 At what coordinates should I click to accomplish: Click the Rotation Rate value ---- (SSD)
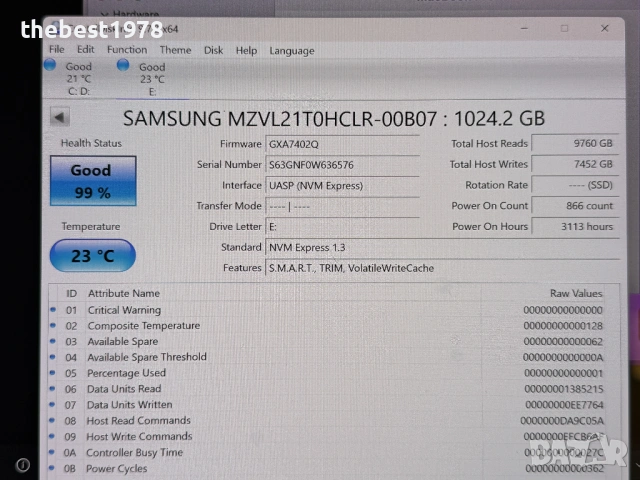[575, 185]
